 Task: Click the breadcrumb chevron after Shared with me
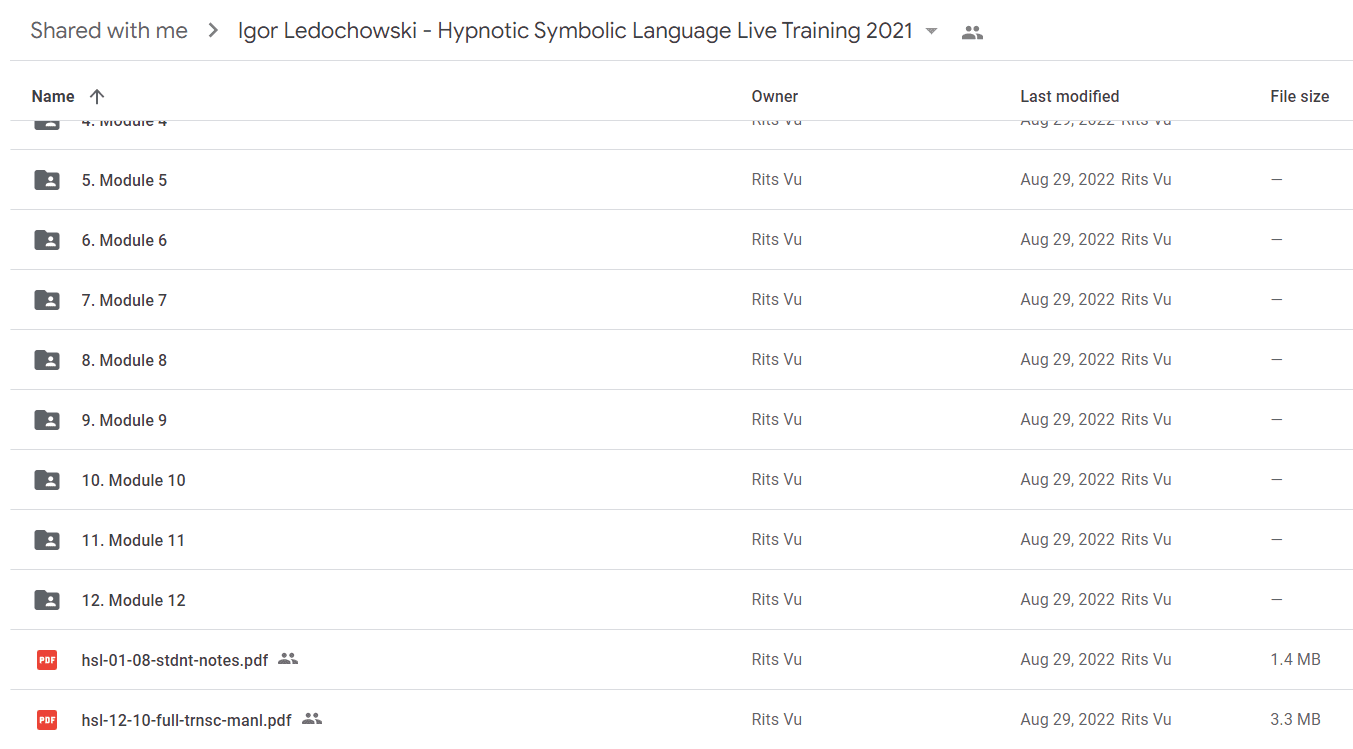(x=213, y=31)
